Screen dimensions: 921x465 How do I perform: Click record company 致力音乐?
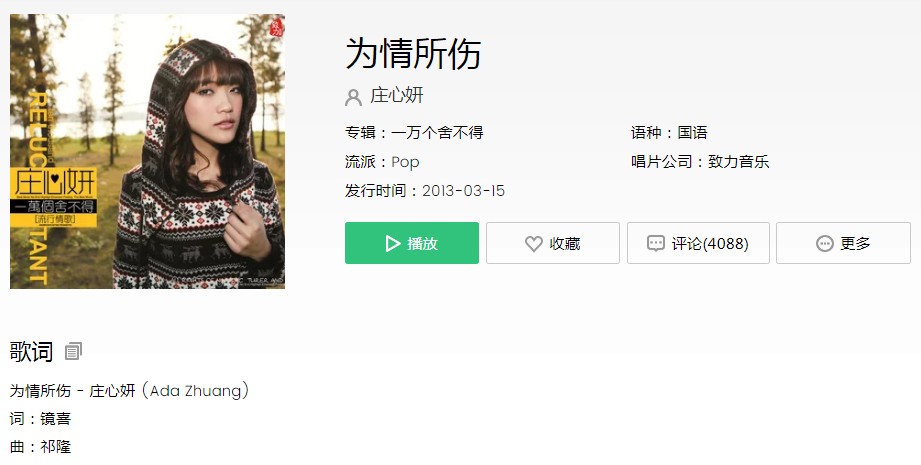pos(738,161)
